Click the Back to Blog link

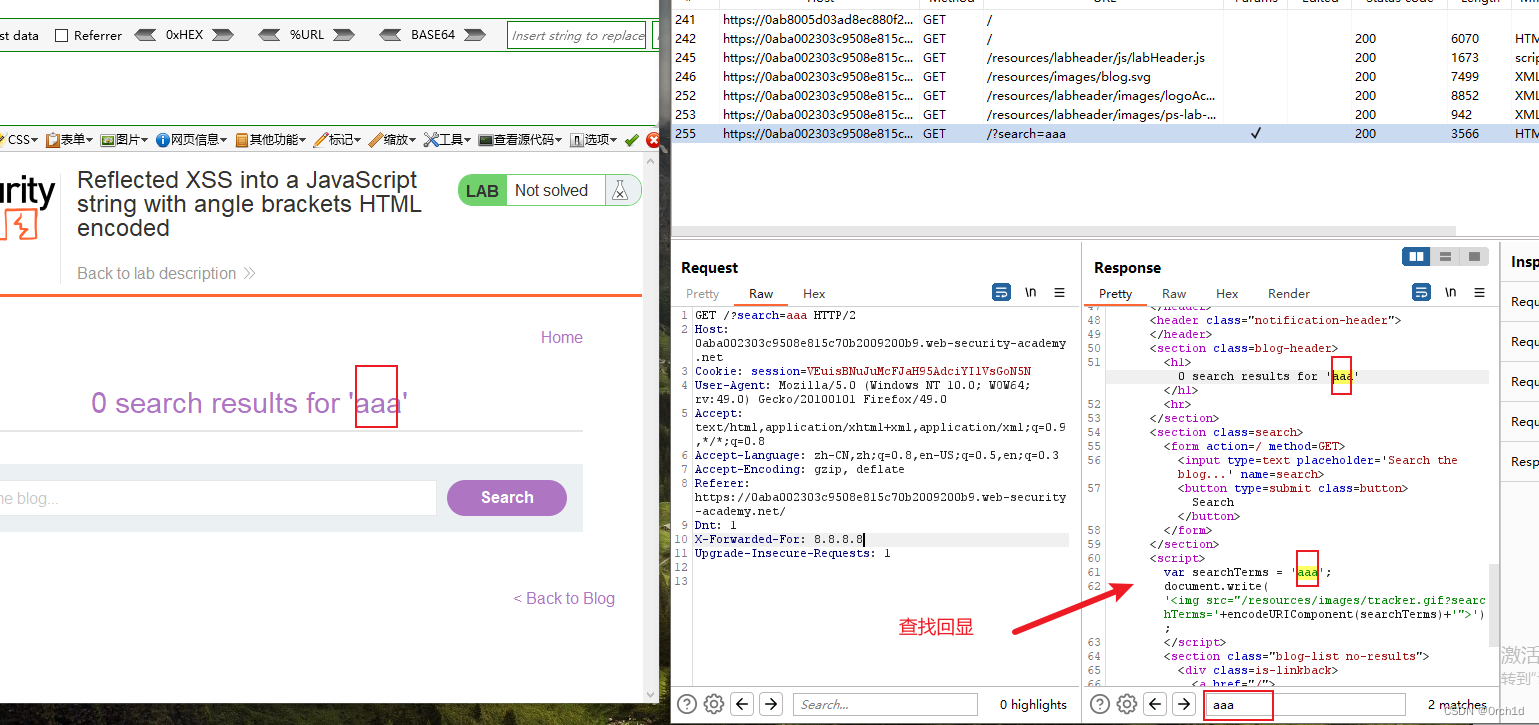(x=564, y=598)
